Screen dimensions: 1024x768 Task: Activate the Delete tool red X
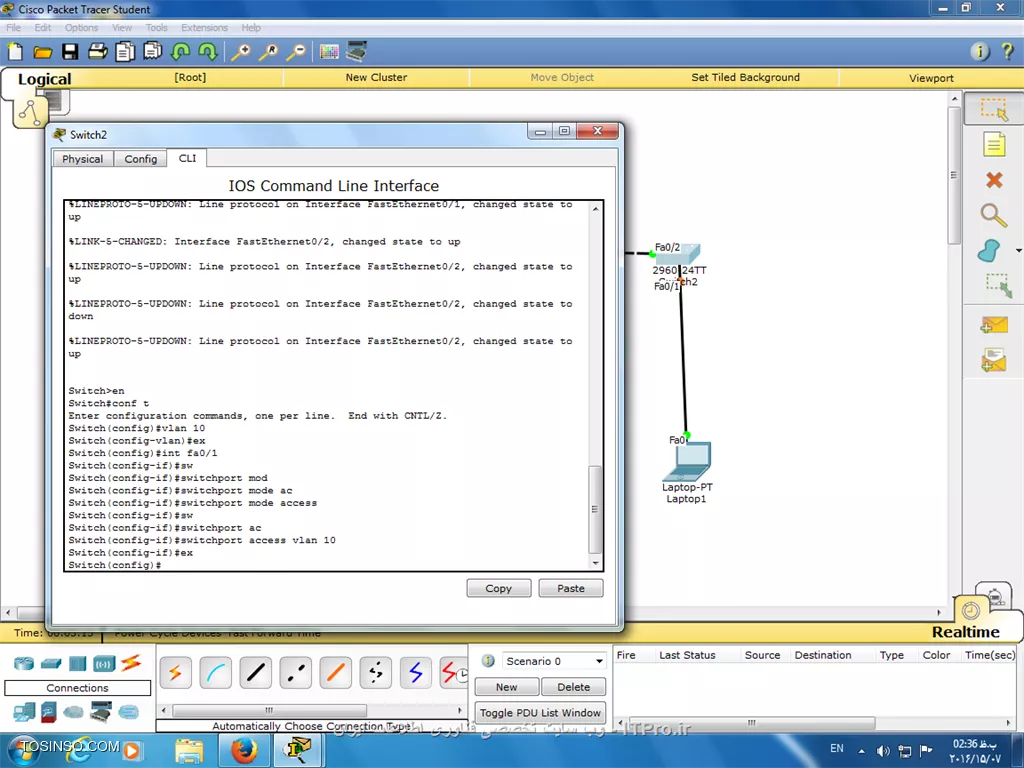(x=994, y=180)
